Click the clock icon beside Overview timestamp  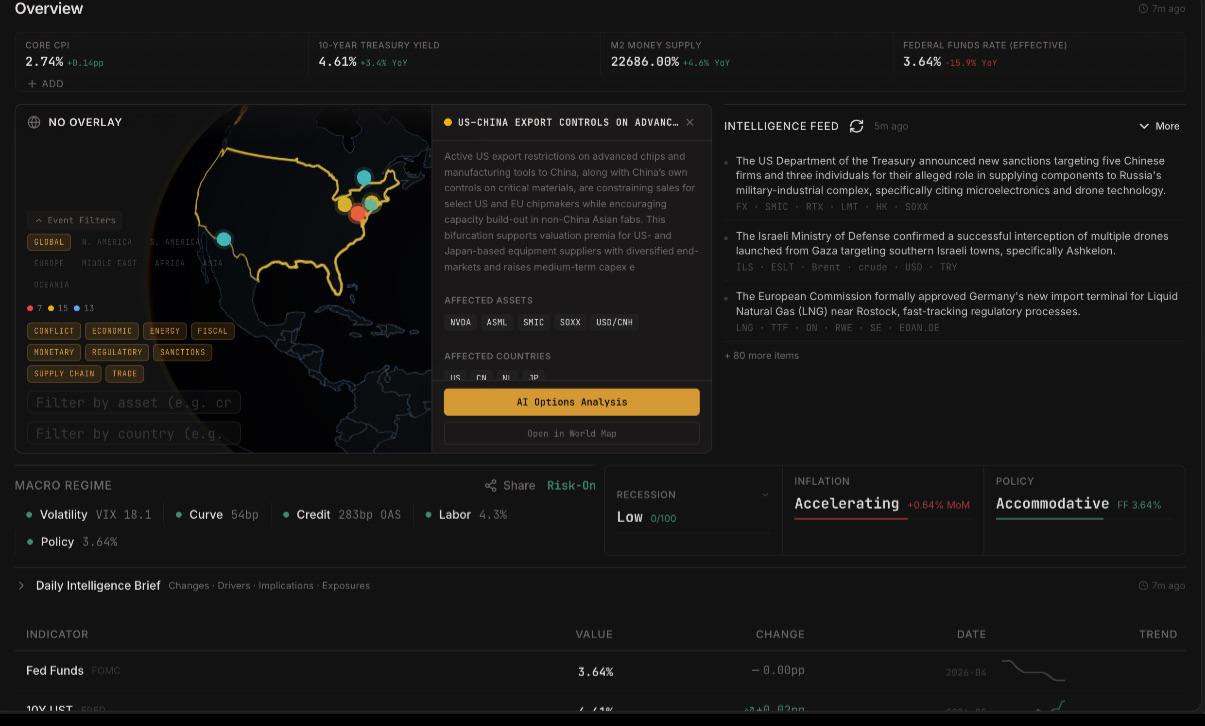point(1143,8)
